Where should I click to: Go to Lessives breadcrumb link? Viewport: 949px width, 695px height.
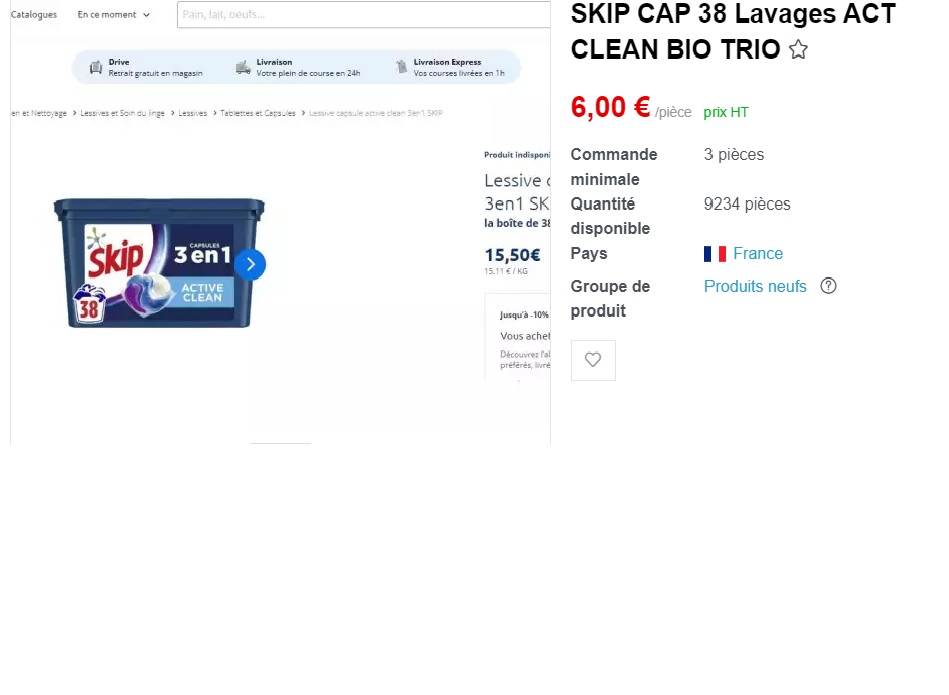tap(192, 113)
